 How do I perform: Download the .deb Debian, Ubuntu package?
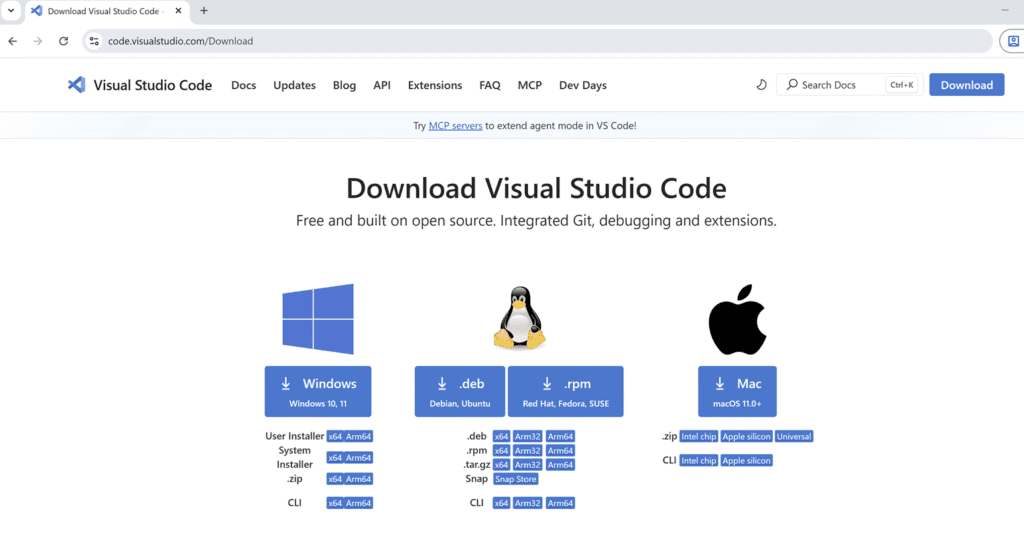click(x=460, y=391)
